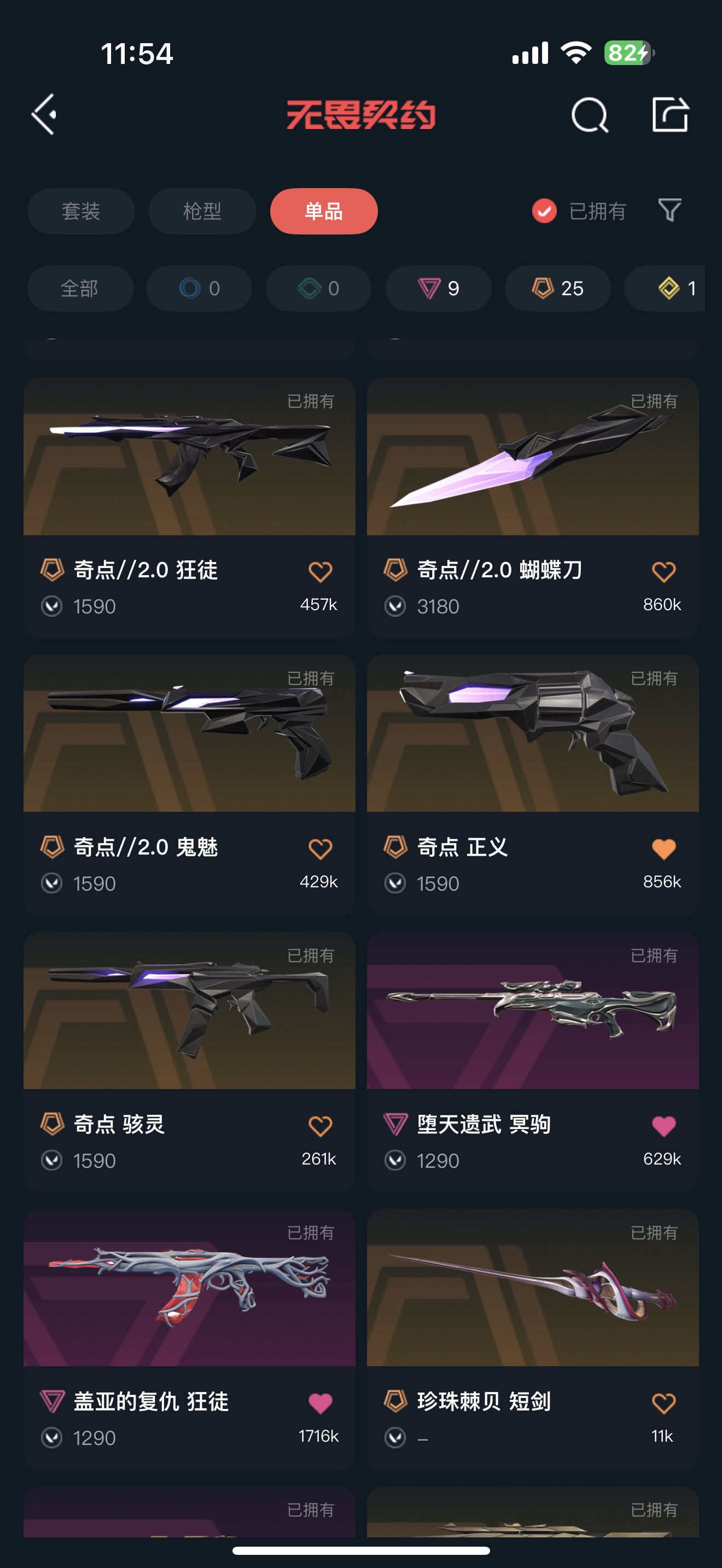Screen dimensions: 722x1568
Task: Toggle the 已拥有 owned checkbox
Action: point(544,211)
